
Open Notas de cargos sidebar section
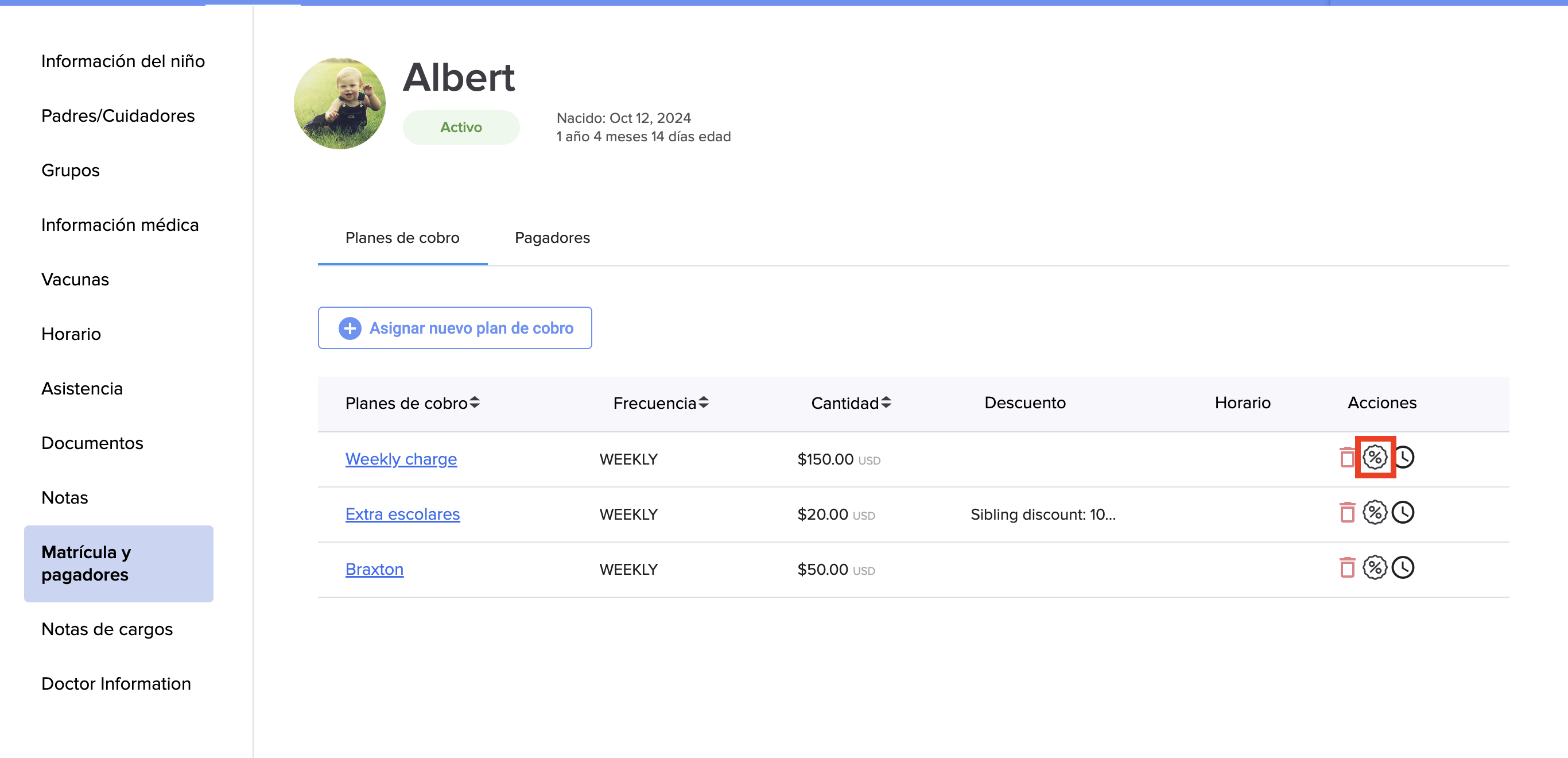tap(107, 629)
